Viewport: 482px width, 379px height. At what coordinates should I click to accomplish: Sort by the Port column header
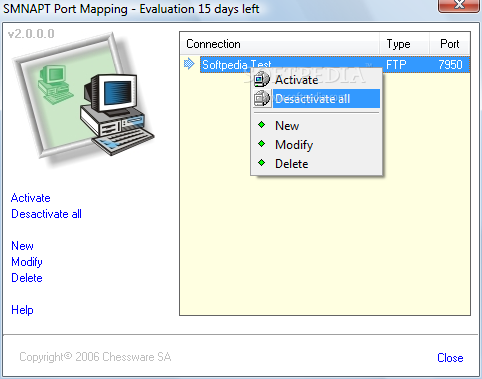[x=450, y=44]
